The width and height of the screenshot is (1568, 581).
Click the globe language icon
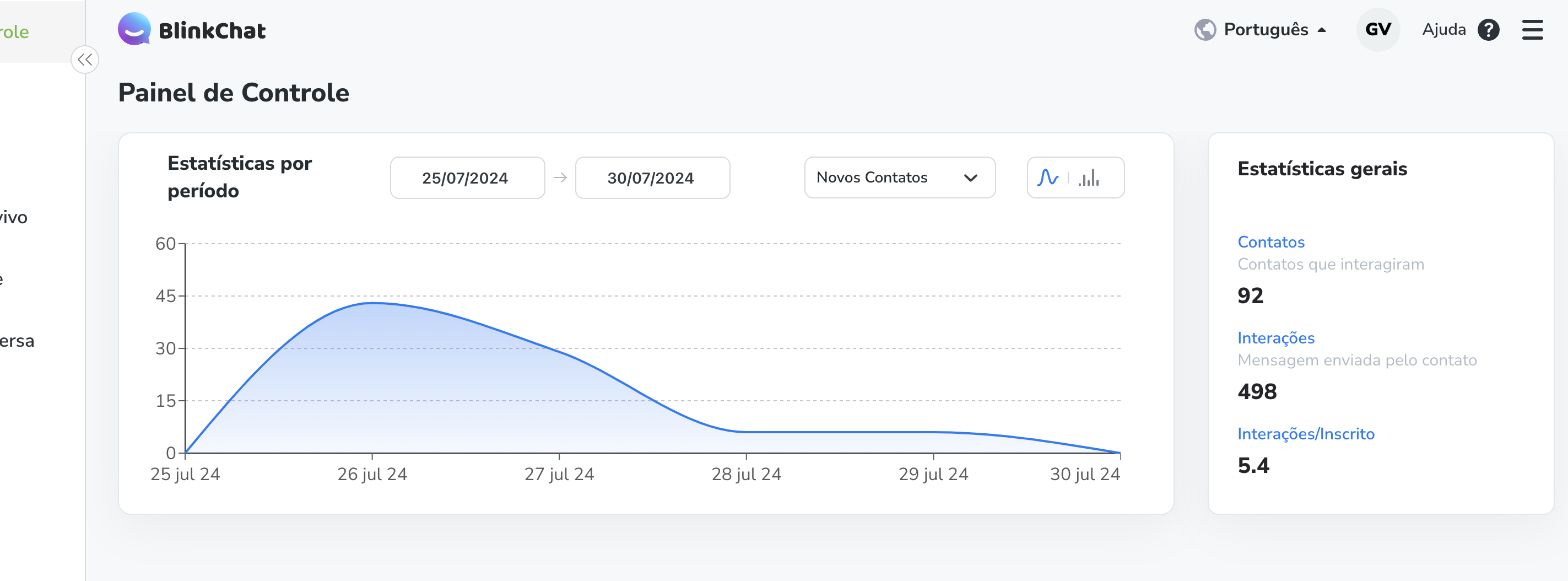click(1204, 29)
